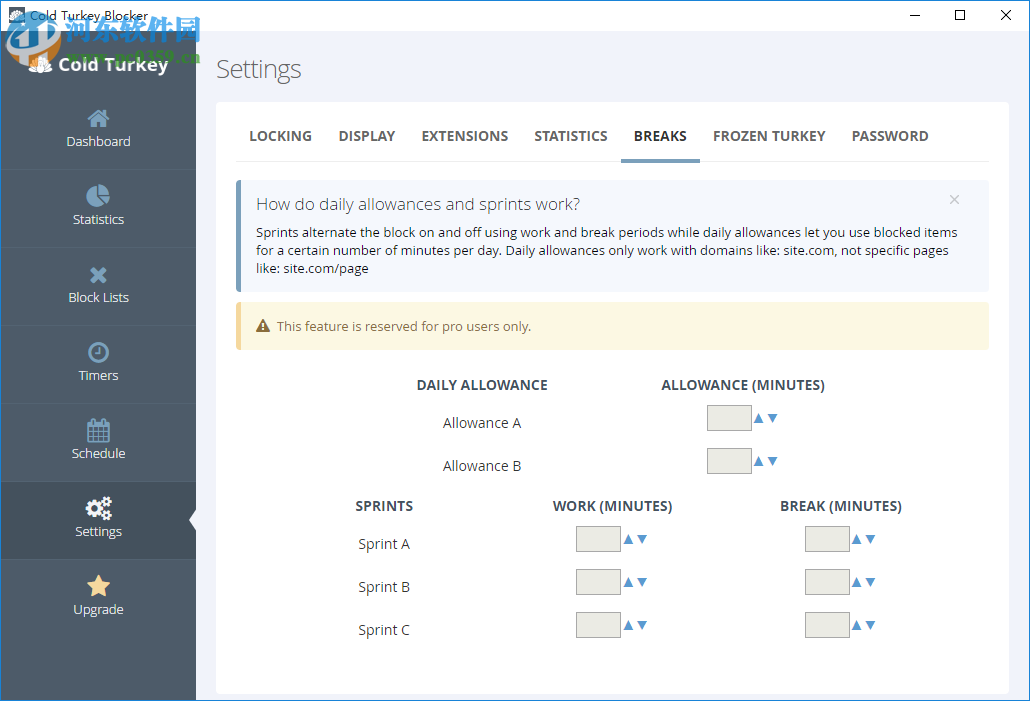Click the Sprint B work minutes field
1030x701 pixels.
(x=598, y=581)
